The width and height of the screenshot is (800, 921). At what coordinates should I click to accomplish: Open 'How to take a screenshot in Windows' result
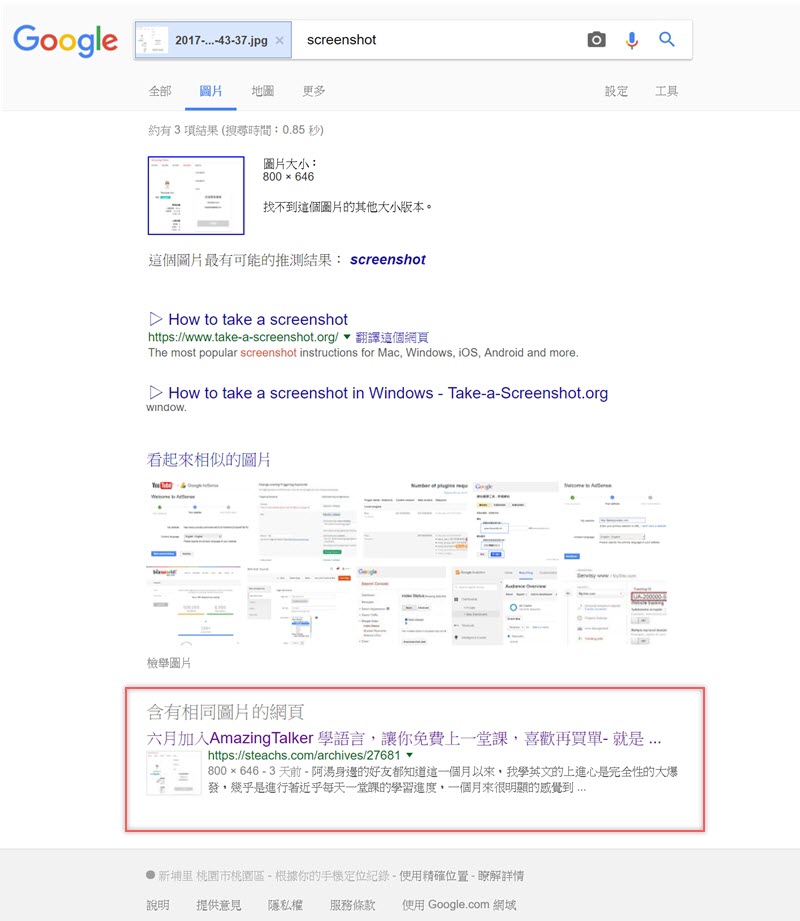pyautogui.click(x=388, y=393)
